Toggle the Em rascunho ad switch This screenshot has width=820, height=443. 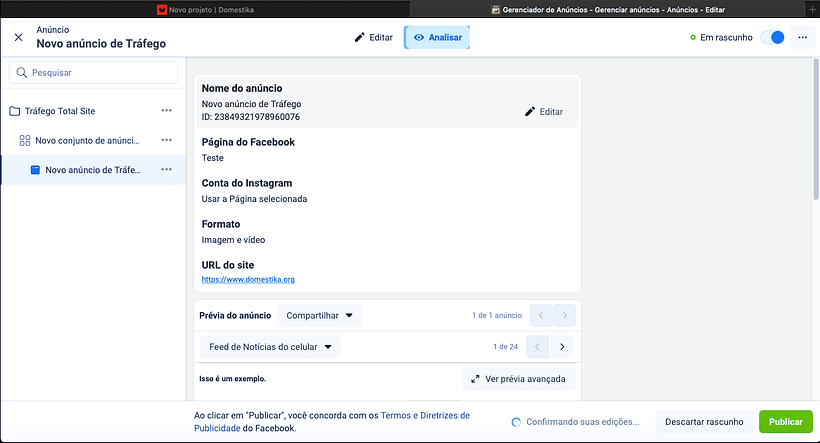772,37
